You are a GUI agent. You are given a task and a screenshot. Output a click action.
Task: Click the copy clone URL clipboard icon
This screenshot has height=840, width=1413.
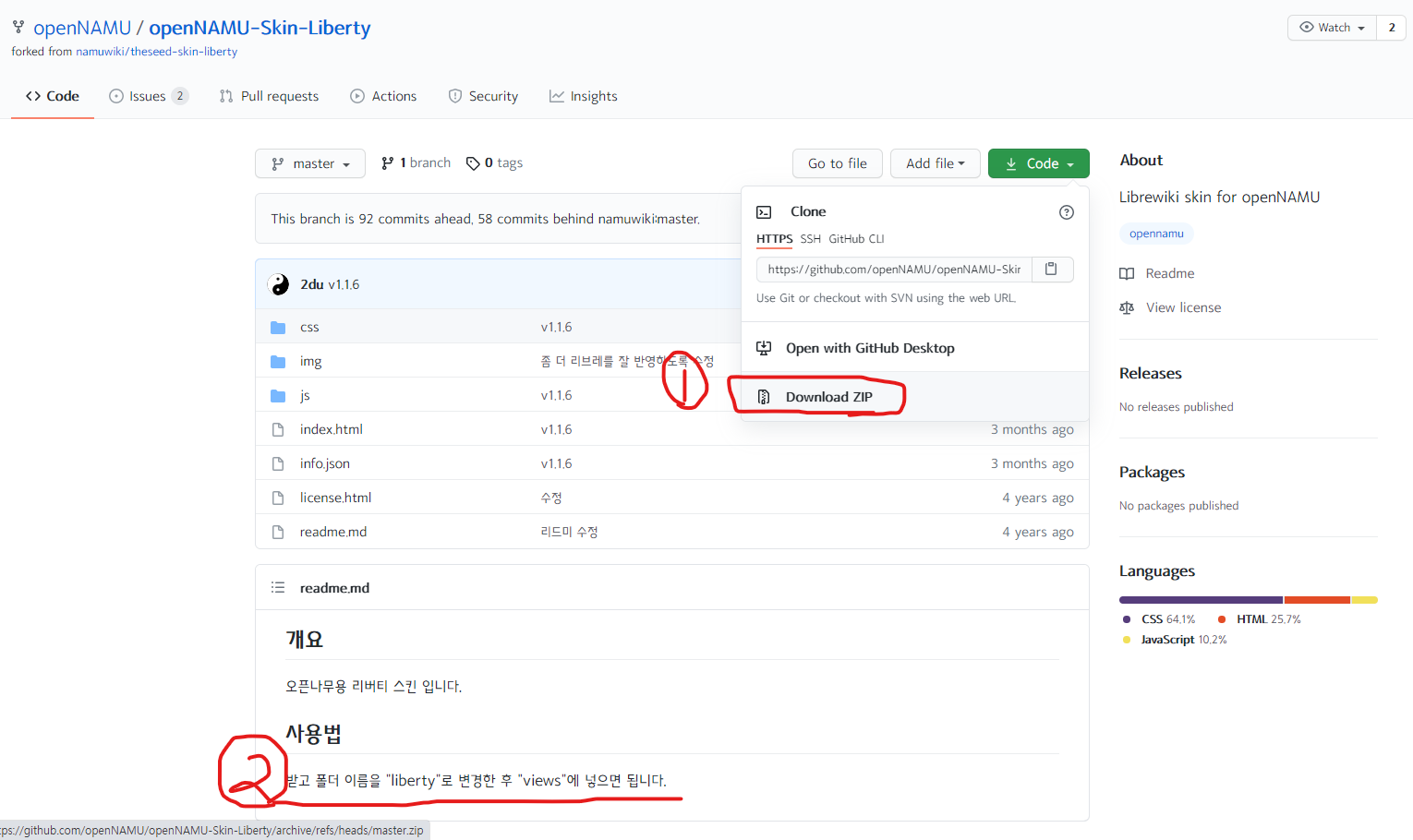click(x=1051, y=269)
